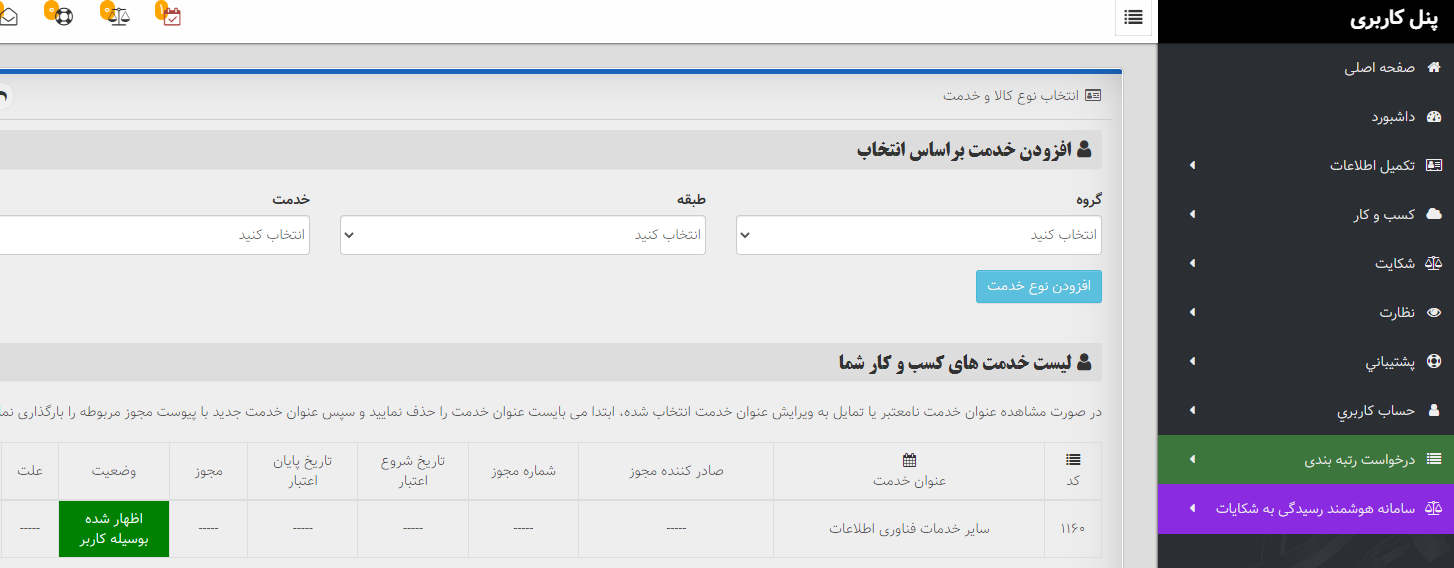
Task: Expand the شکایت submenu arrow
Action: pos(1191,263)
